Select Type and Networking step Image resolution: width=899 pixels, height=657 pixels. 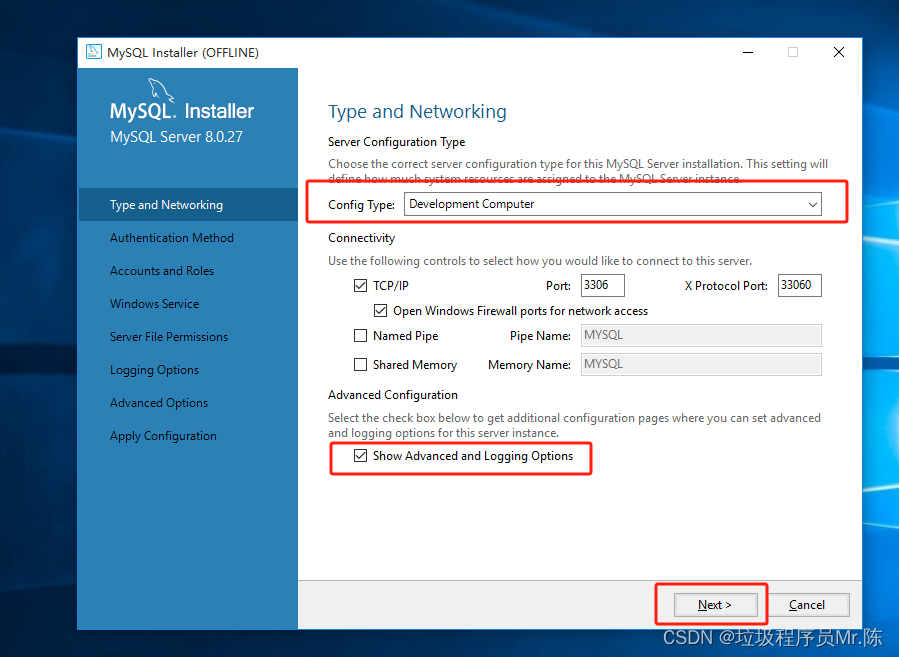pyautogui.click(x=188, y=205)
